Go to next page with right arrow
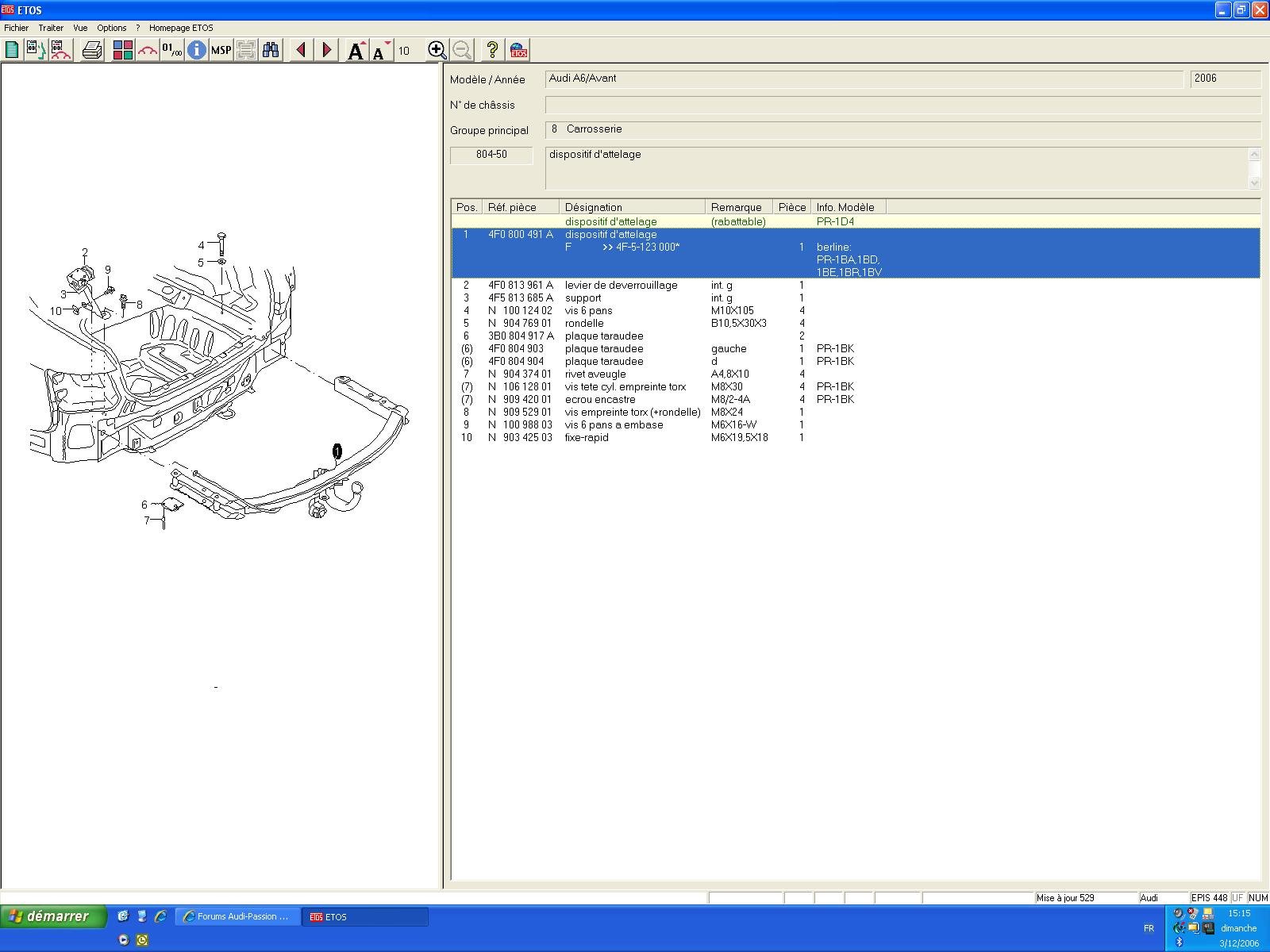Viewport: 1270px width, 952px height. click(x=326, y=51)
